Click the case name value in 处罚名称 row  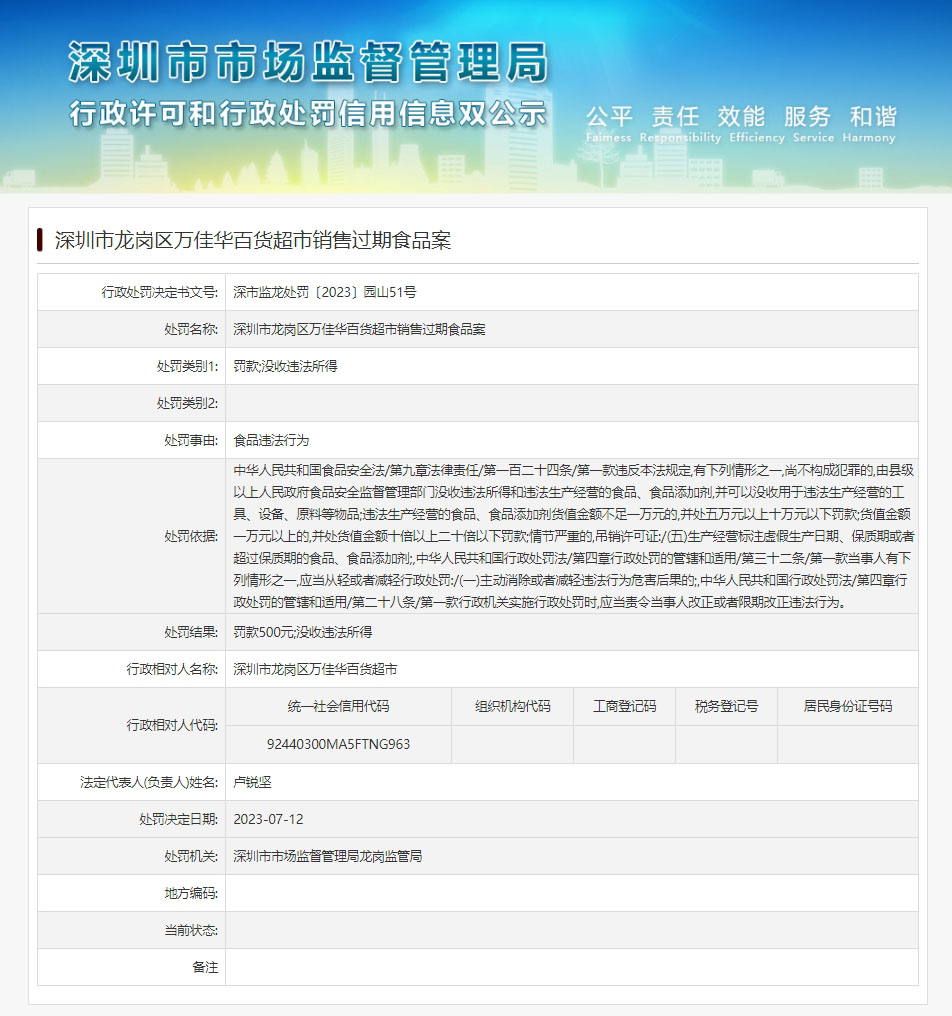[x=359, y=329]
